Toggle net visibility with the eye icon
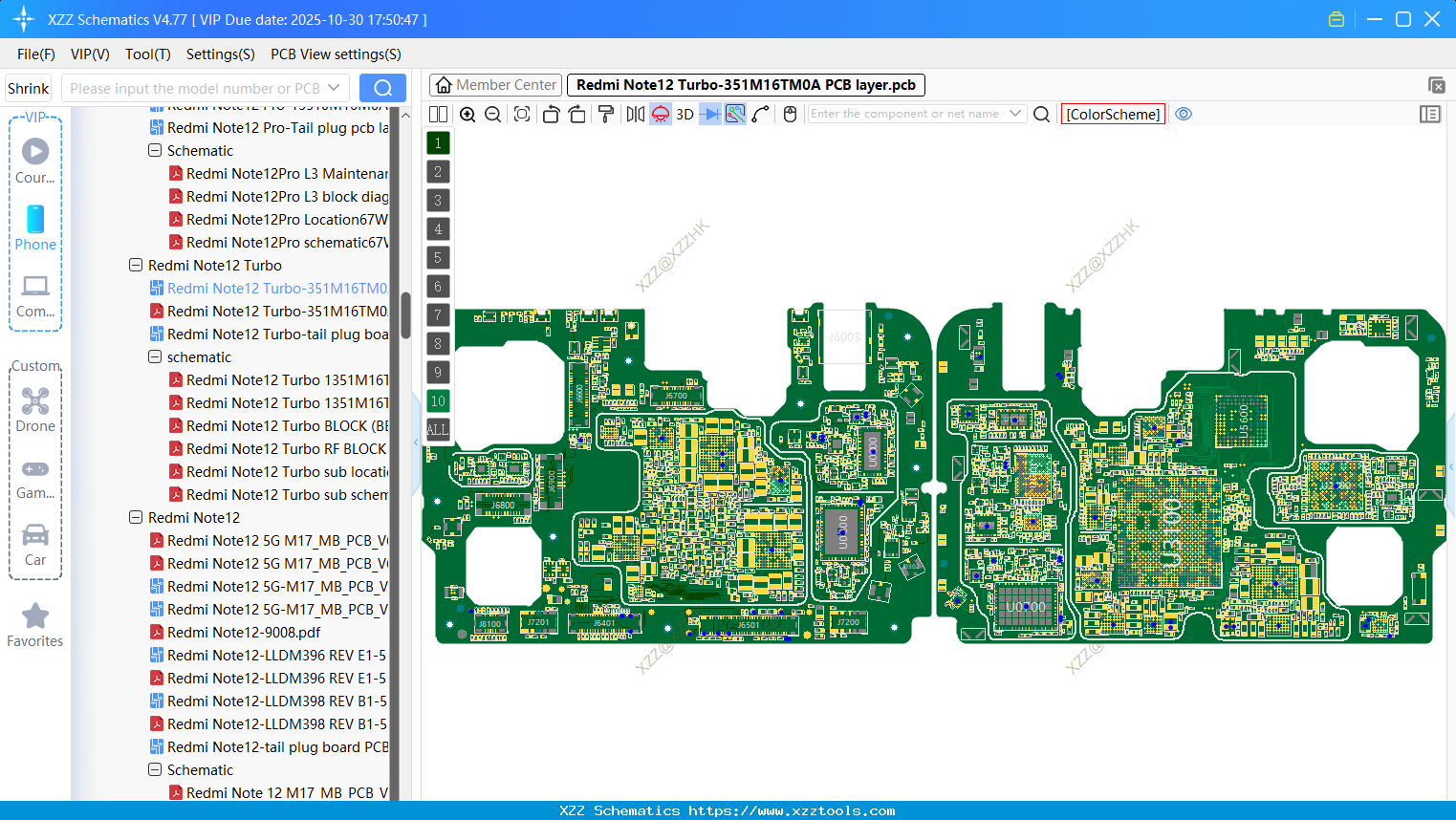 tap(1184, 114)
